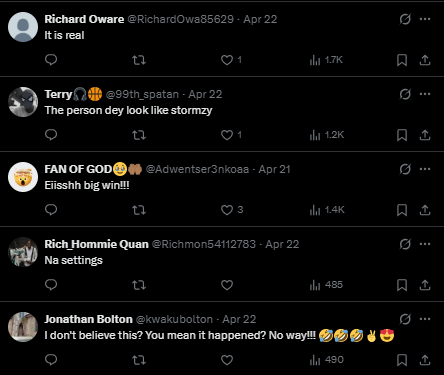This screenshot has height=375, width=444.
Task: Like Rich_Hommie Quan's 'Na settings' tweet
Action: [227, 285]
